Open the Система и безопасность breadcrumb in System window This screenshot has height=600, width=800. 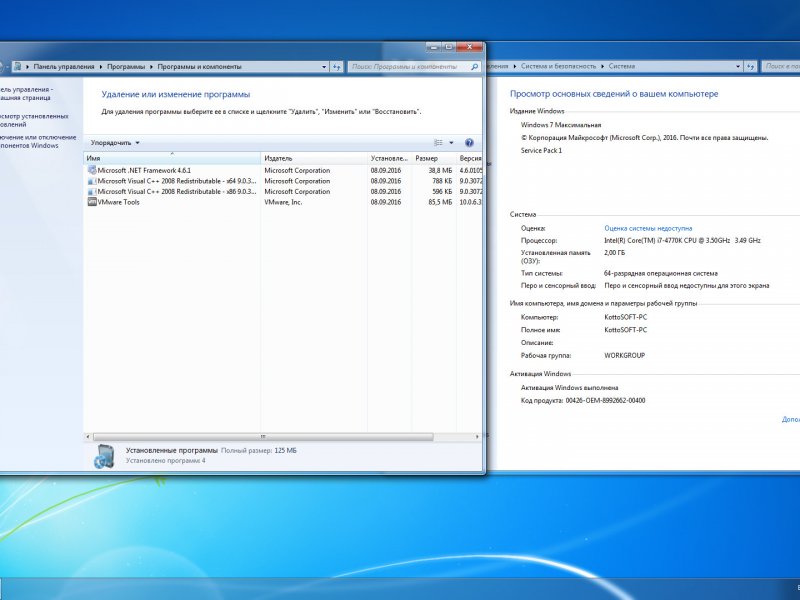(x=558, y=66)
